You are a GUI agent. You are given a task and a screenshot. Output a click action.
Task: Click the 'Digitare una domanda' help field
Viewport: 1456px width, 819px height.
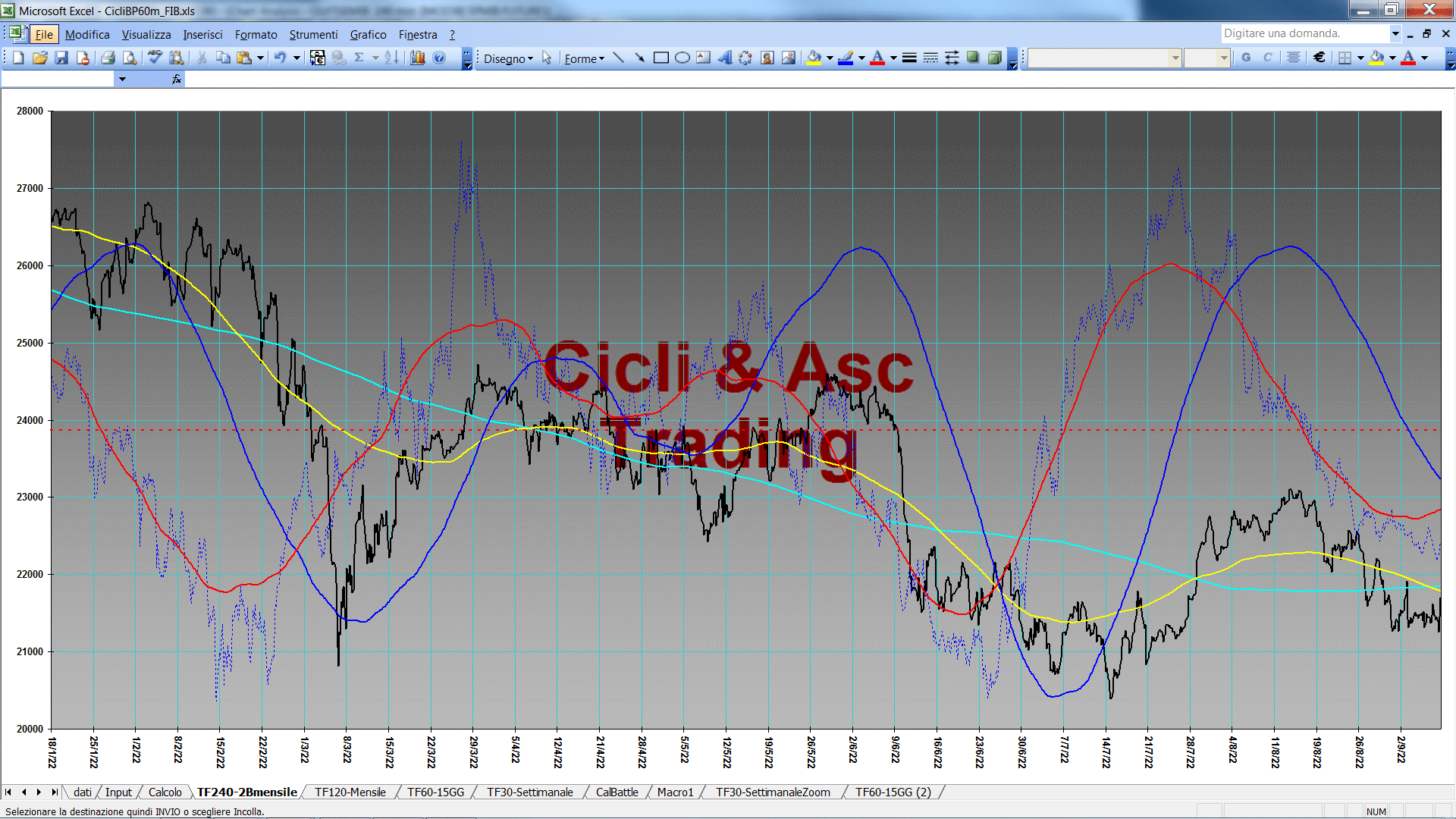pyautogui.click(x=1304, y=33)
